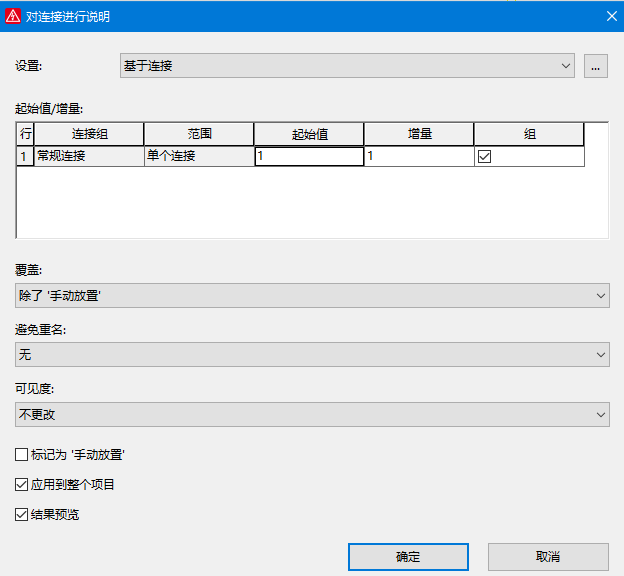Uncheck 结果预览 checkbox

21,514
